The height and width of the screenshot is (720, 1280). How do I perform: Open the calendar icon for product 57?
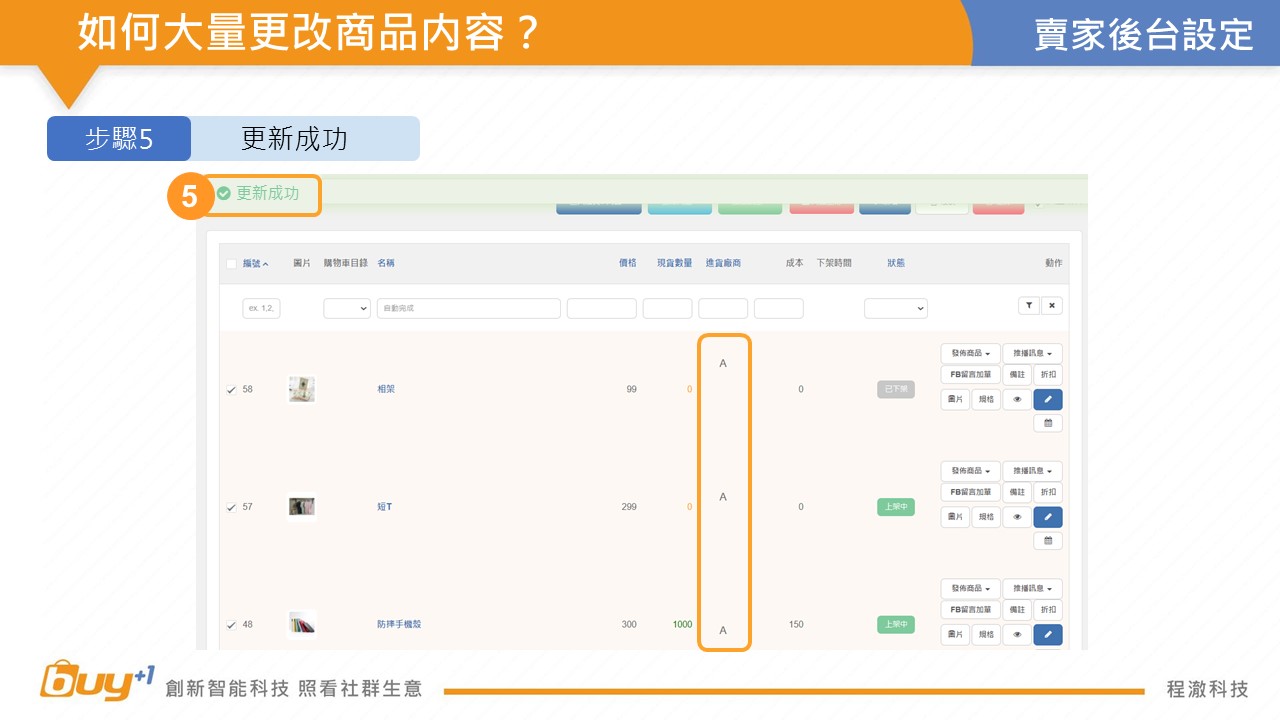[x=1048, y=541]
